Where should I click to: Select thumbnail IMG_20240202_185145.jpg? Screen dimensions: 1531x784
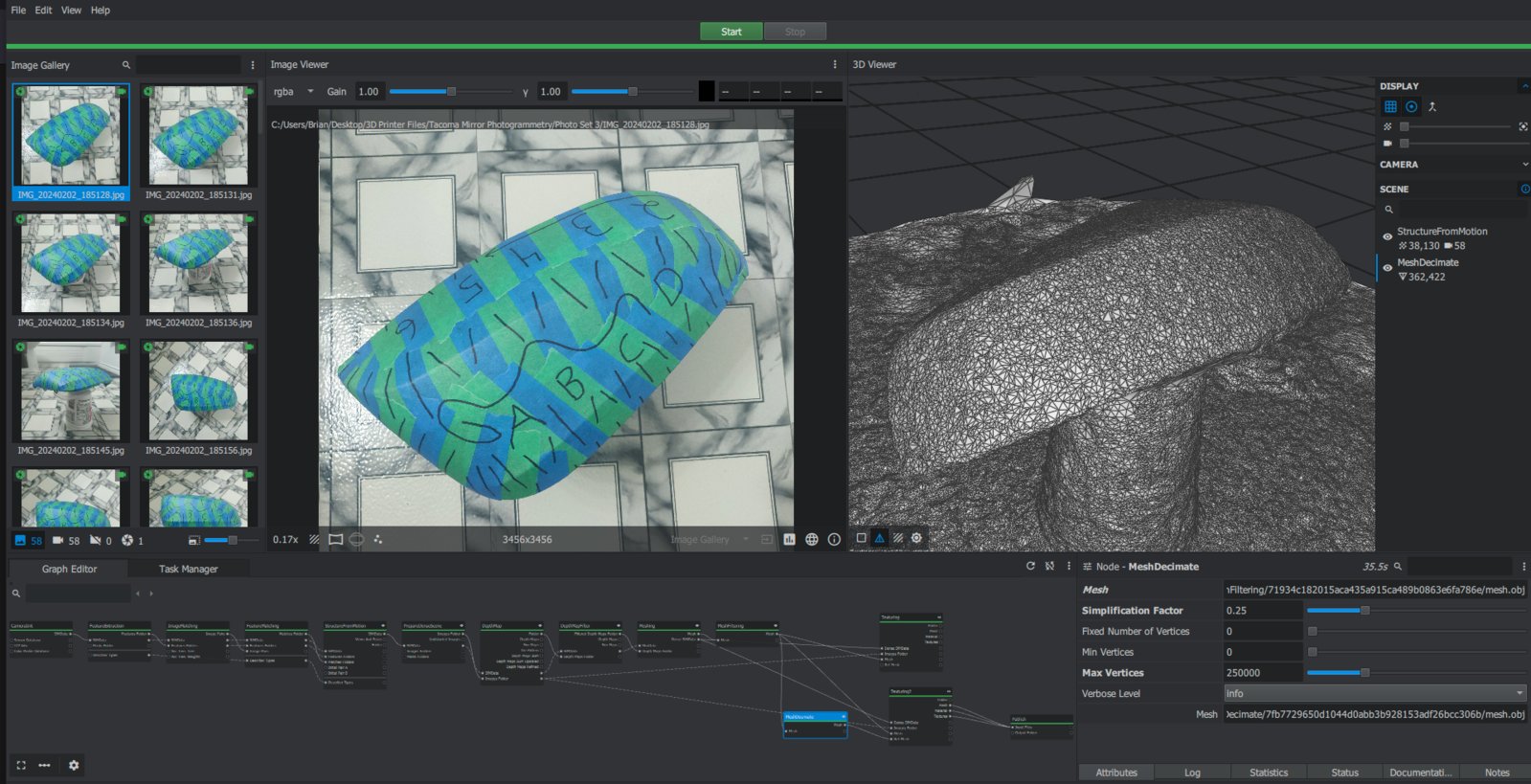(71, 398)
